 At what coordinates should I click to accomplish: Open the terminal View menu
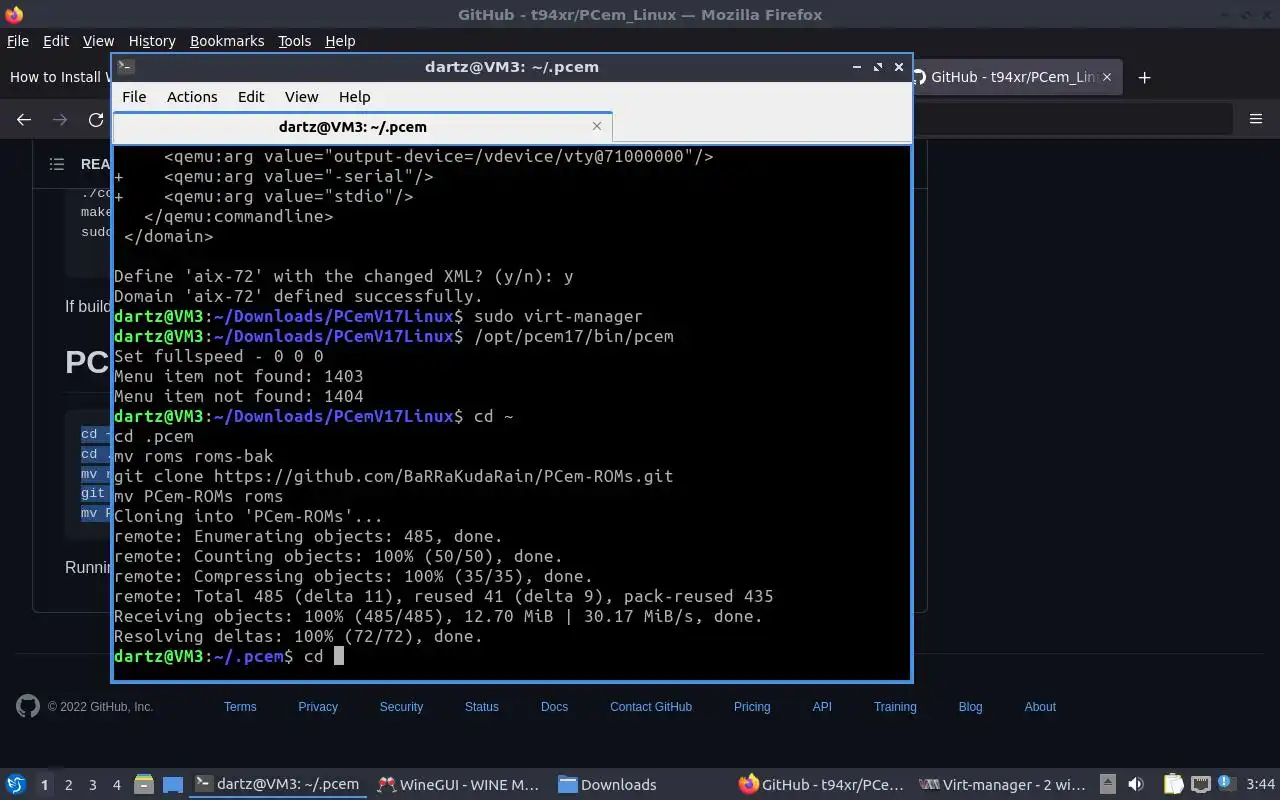coord(301,97)
